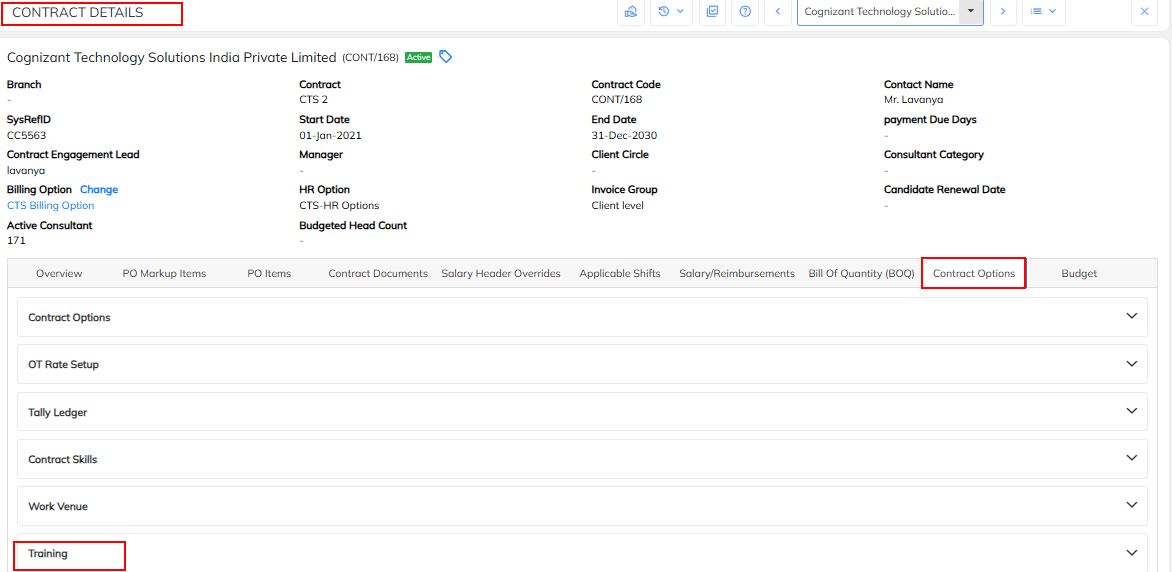
Task: Click the CONTRACT DETAILS page heading
Action: click(x=78, y=13)
